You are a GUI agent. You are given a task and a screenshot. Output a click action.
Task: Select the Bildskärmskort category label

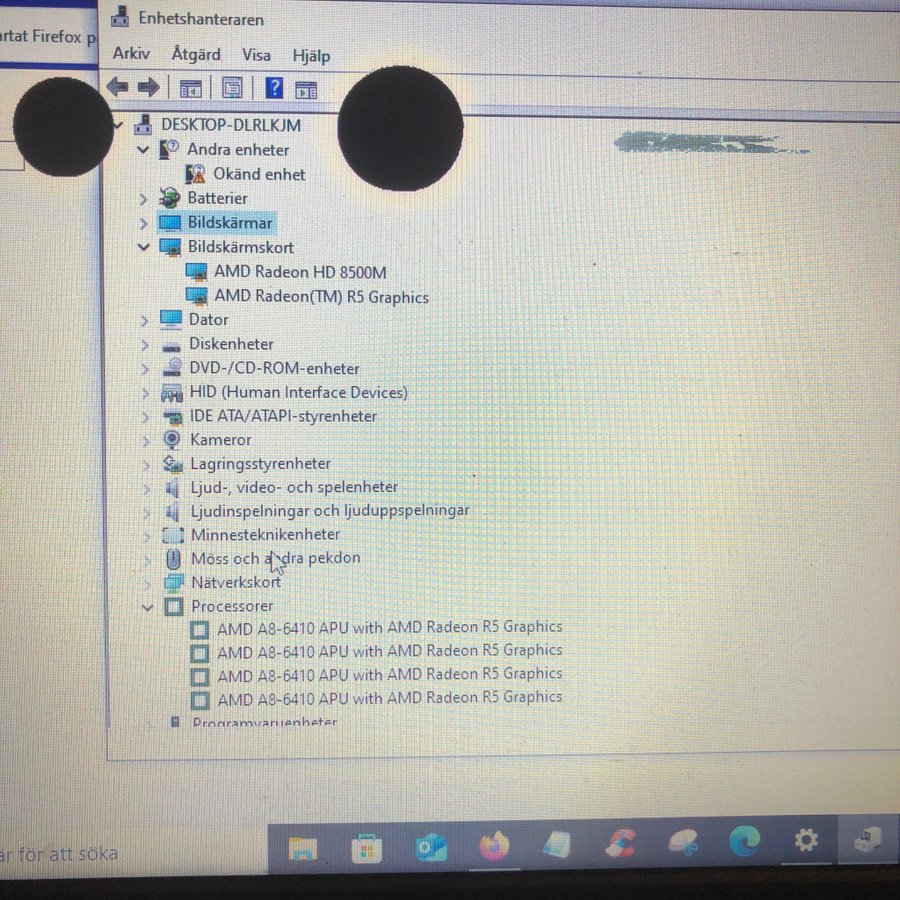pyautogui.click(x=240, y=247)
